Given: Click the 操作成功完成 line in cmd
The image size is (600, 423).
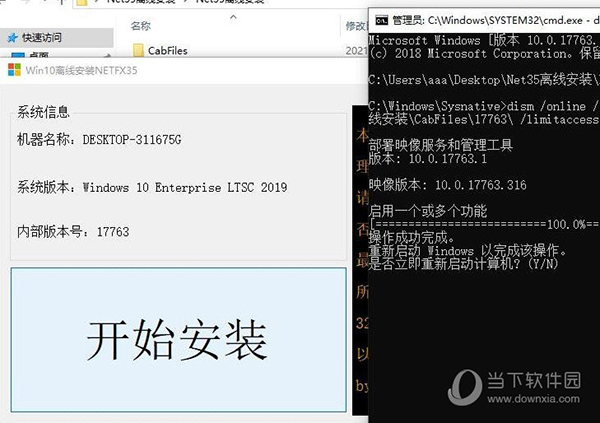Looking at the screenshot, I should [x=411, y=238].
